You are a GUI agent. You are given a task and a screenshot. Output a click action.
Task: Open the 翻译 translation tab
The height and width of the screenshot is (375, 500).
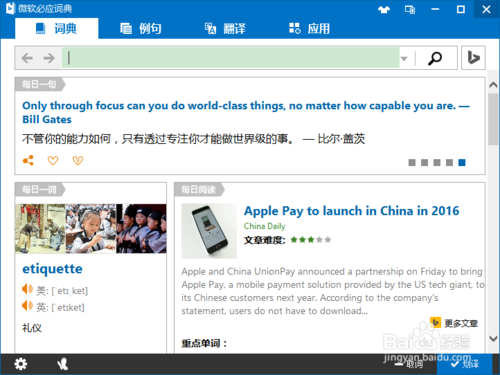(x=225, y=29)
